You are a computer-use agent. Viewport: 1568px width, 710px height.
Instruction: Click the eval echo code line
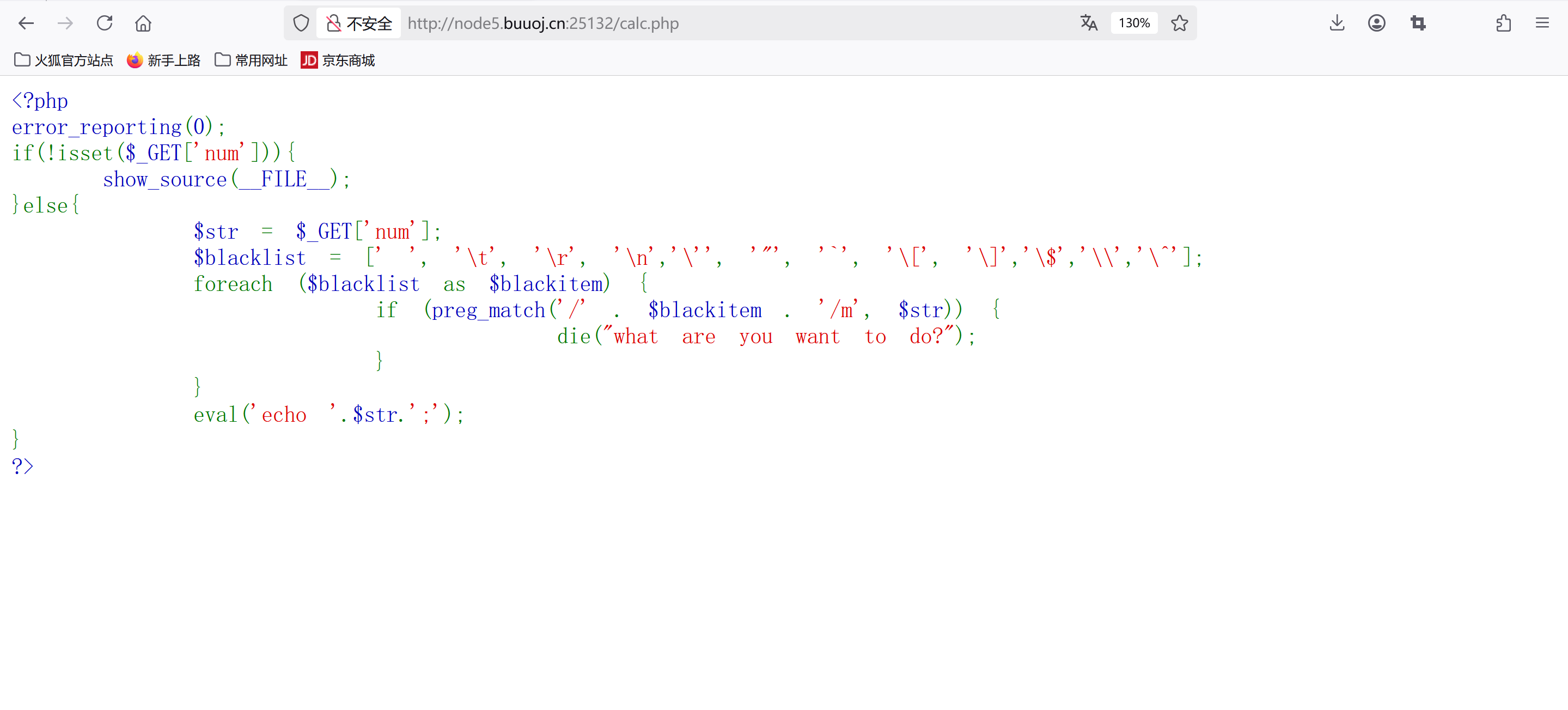point(329,415)
